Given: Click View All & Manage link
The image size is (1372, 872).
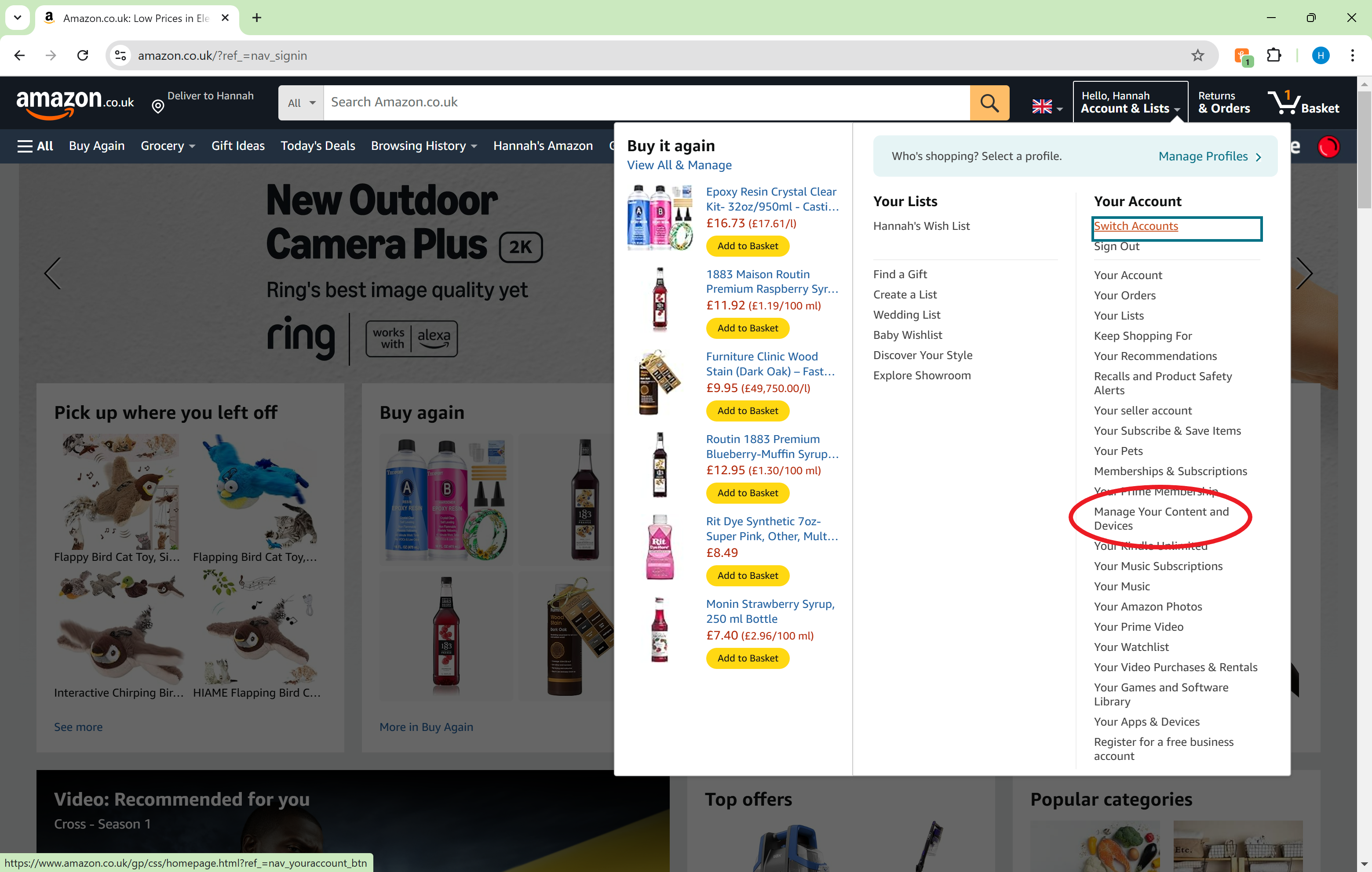Looking at the screenshot, I should [679, 165].
